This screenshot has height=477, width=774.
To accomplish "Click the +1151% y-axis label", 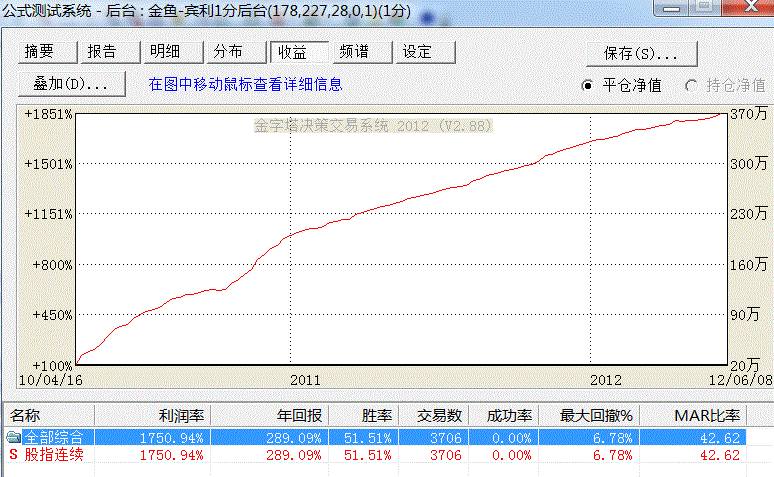I will point(48,214).
